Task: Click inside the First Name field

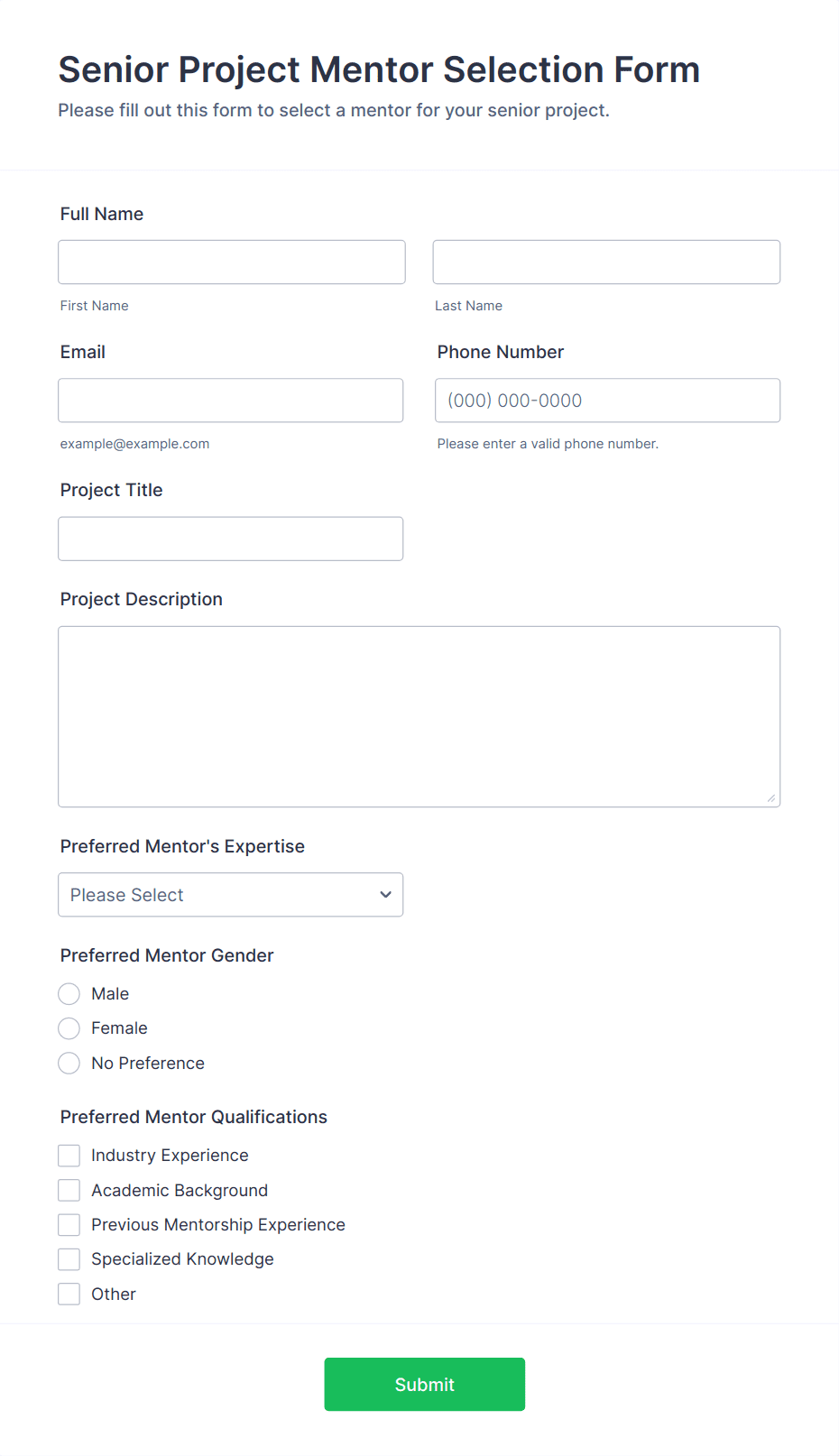Action: tap(231, 262)
